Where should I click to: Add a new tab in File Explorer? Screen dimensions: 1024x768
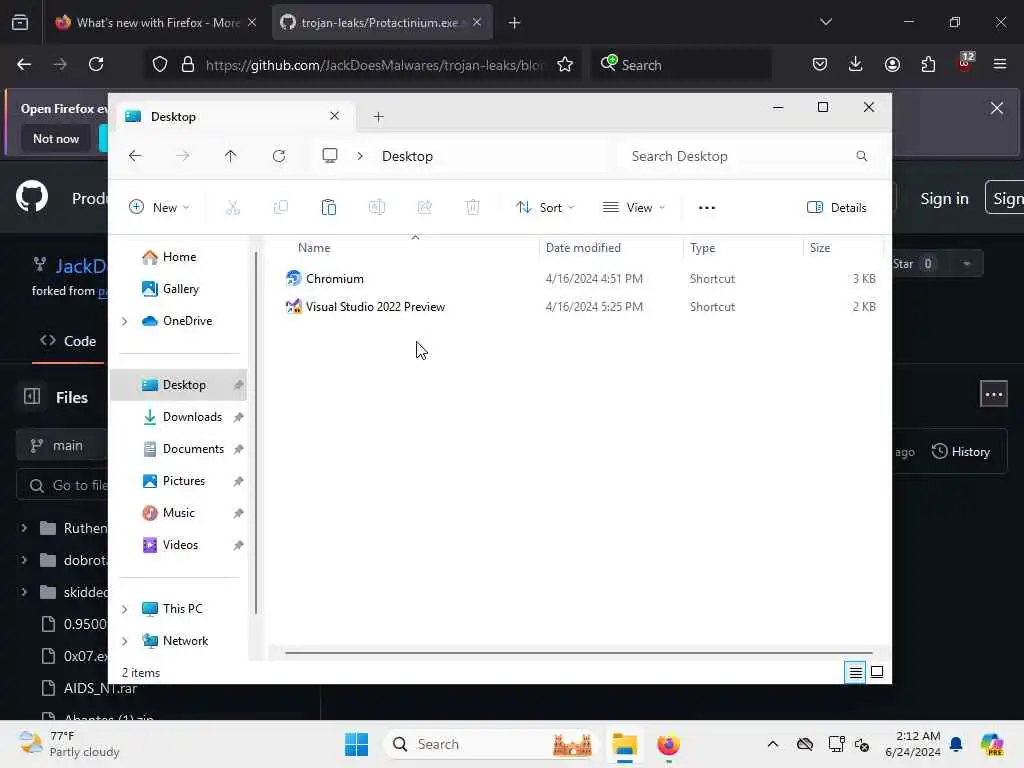pos(378,116)
